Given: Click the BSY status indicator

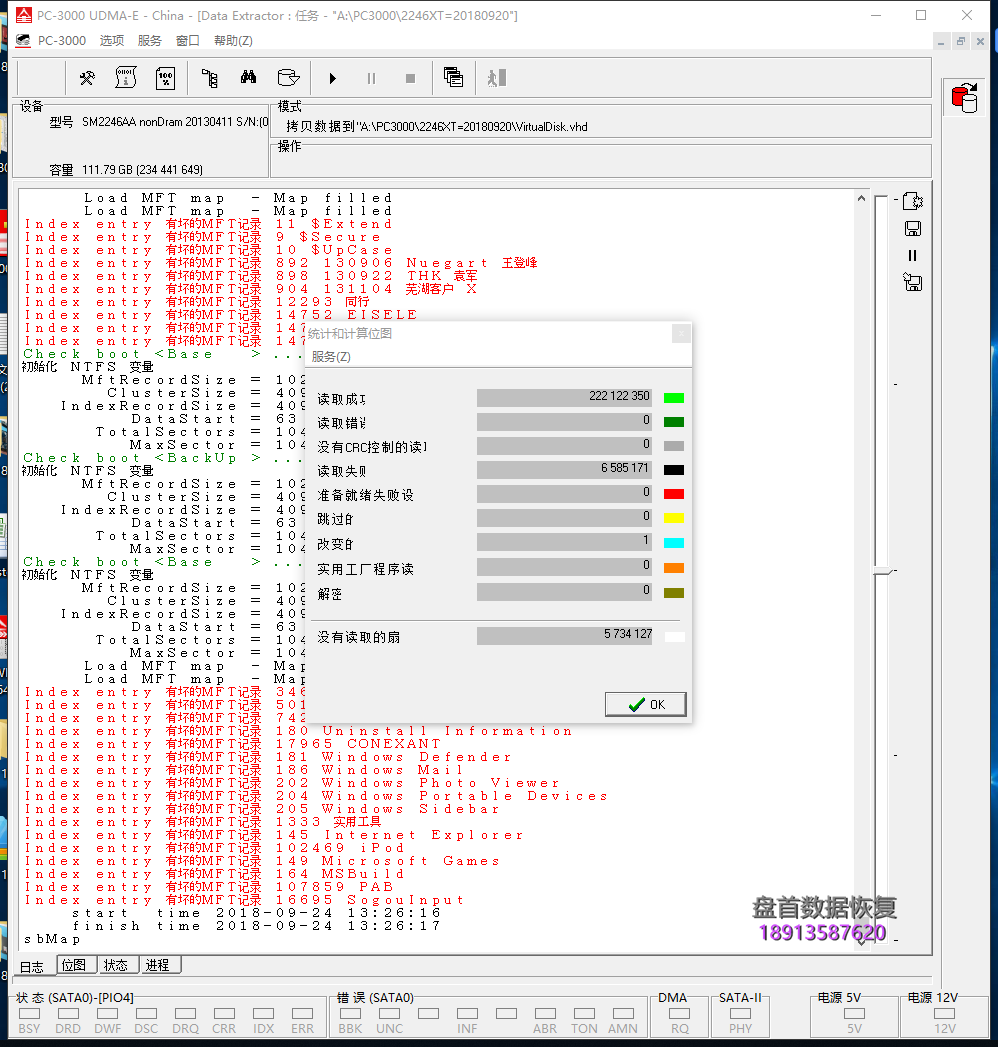Looking at the screenshot, I should (x=29, y=1017).
